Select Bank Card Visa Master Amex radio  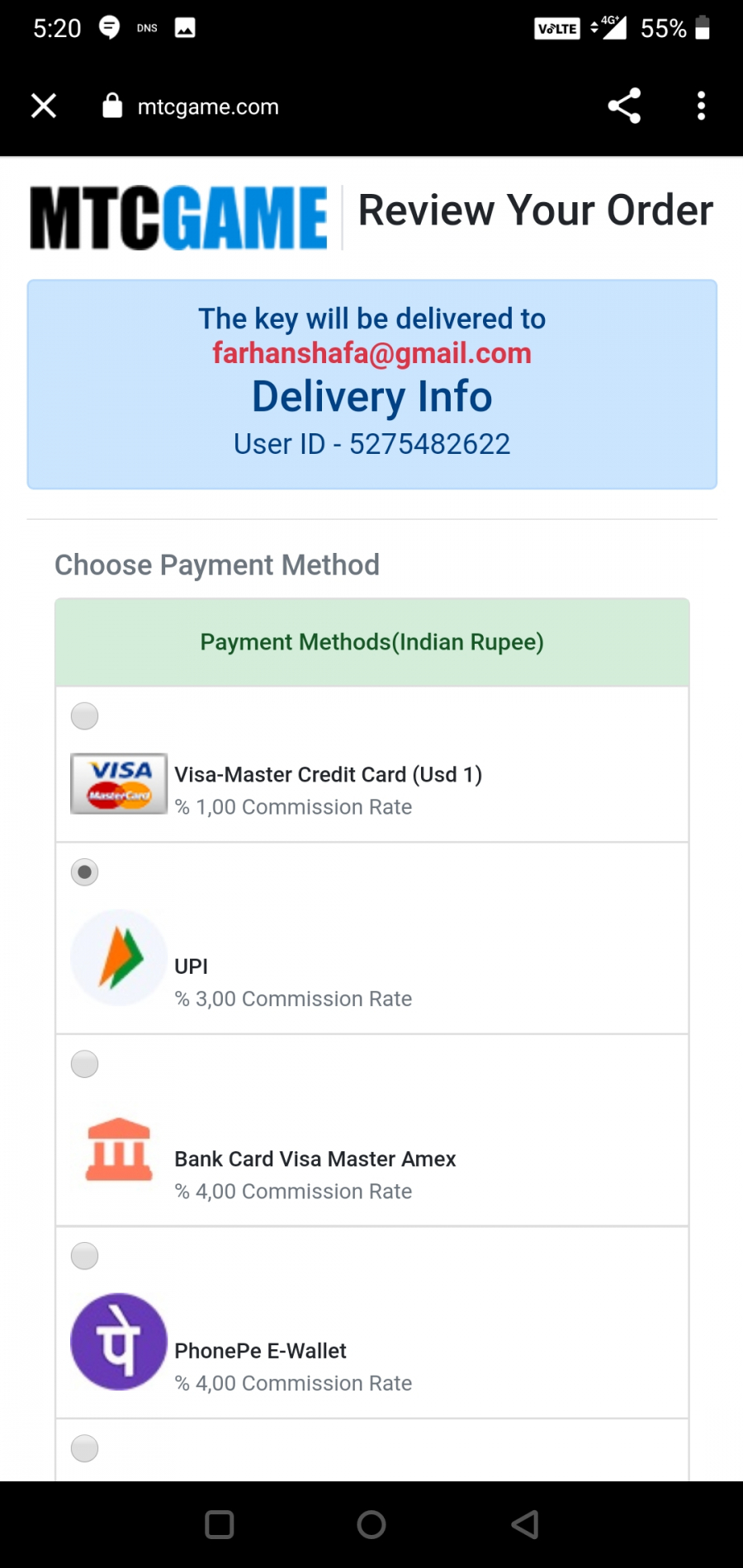[x=84, y=1064]
